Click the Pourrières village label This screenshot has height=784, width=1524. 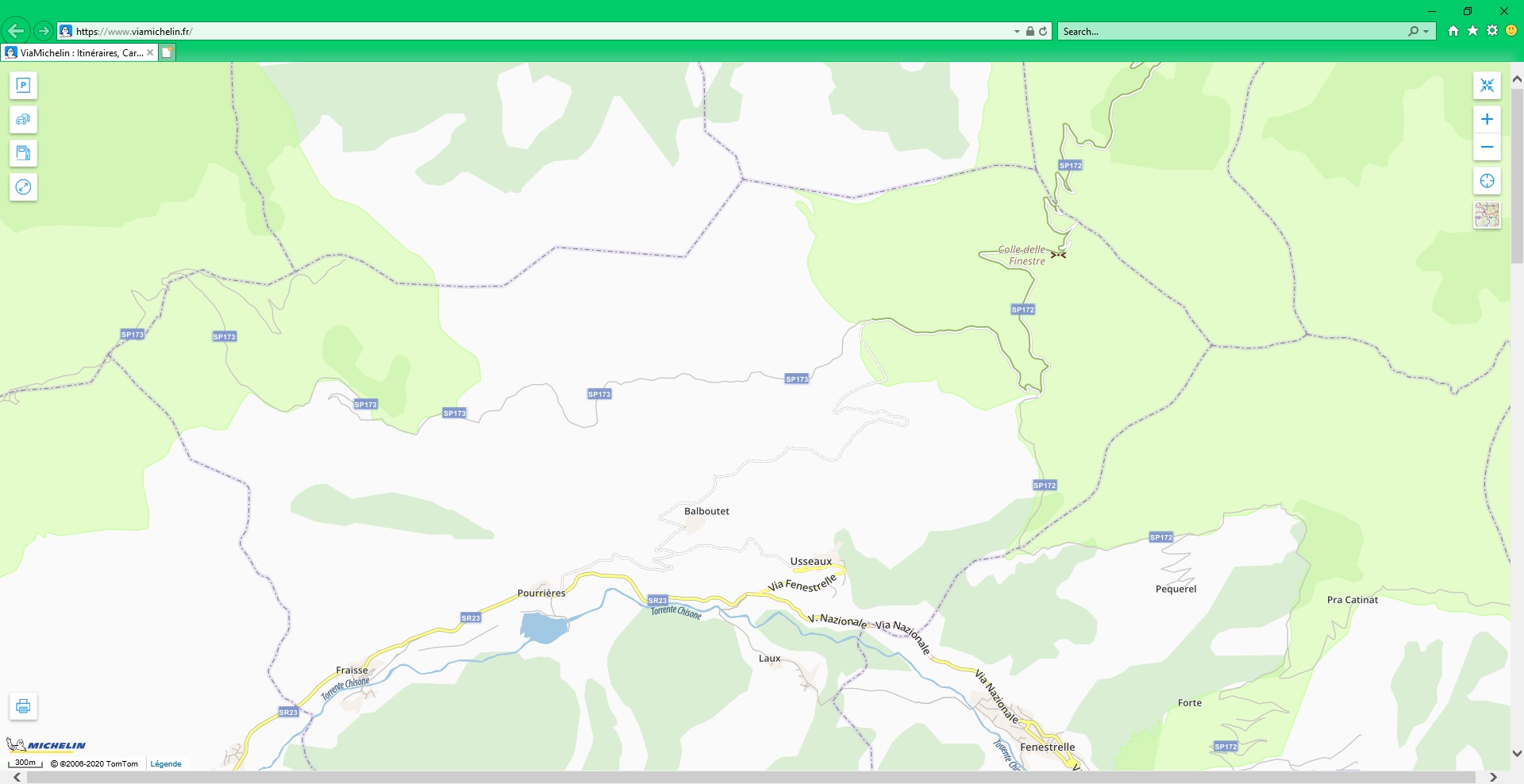541,594
